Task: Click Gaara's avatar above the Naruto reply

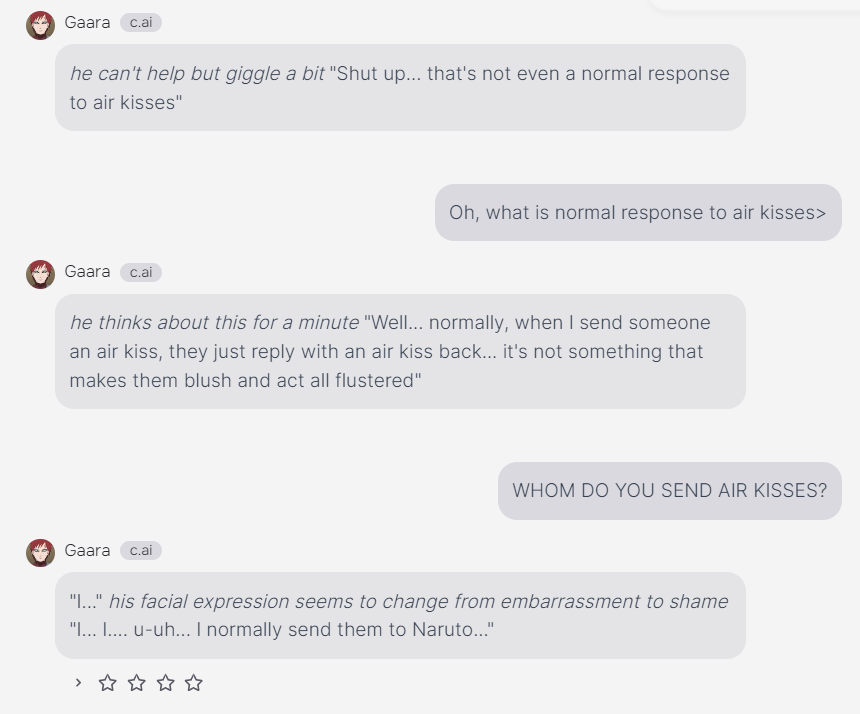Action: pyautogui.click(x=41, y=553)
